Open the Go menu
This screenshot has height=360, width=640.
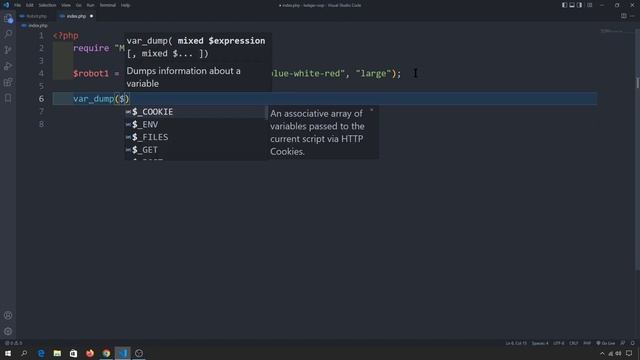point(78,5)
